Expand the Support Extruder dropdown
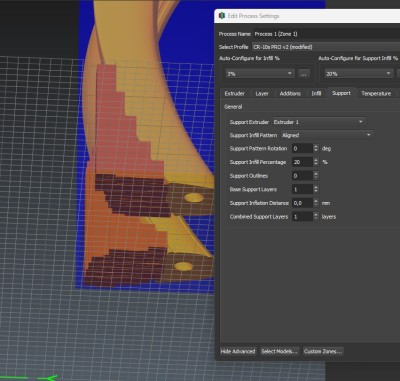Image resolution: width=400 pixels, height=381 pixels. coord(319,122)
